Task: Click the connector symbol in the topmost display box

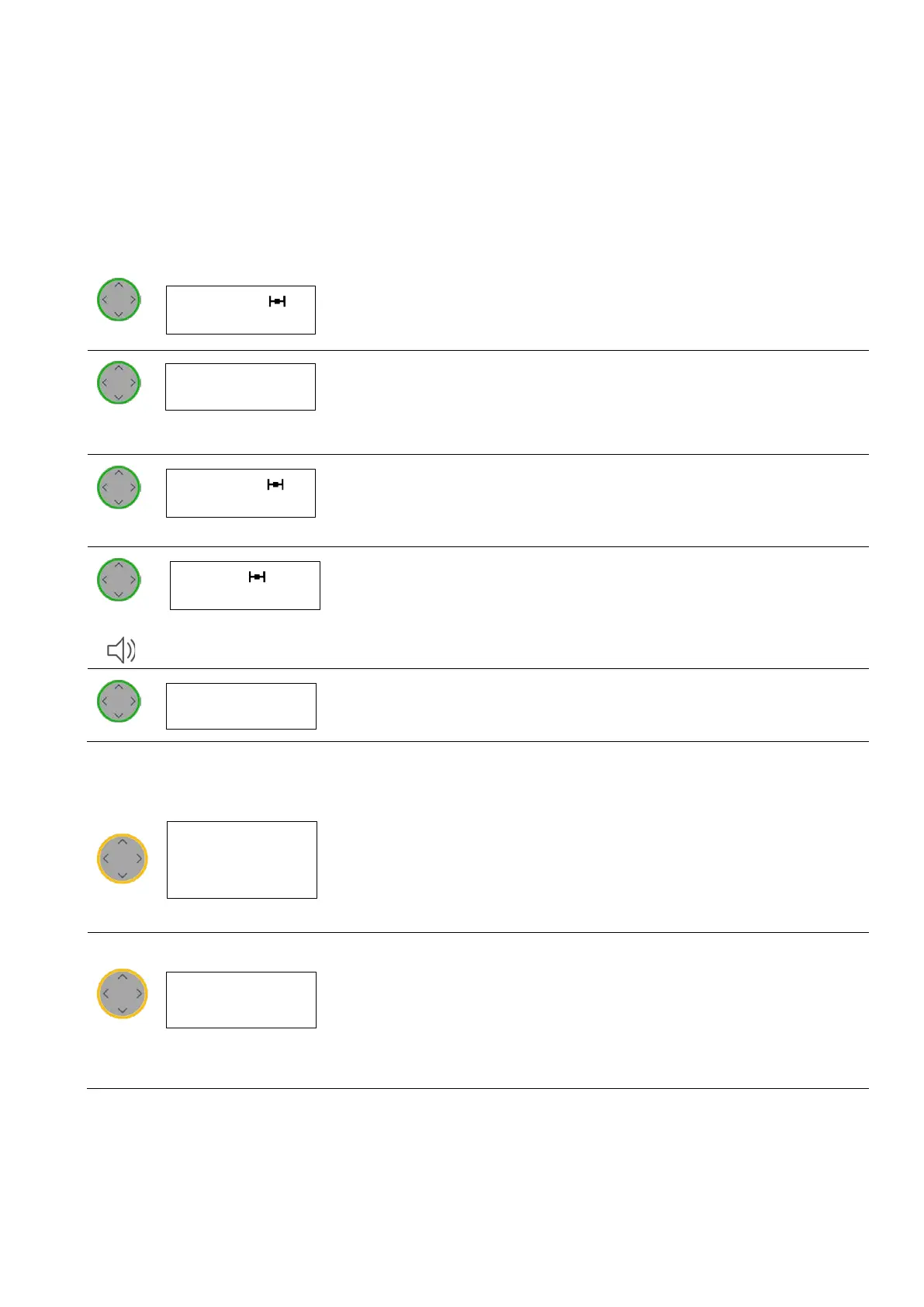Action: [x=277, y=301]
